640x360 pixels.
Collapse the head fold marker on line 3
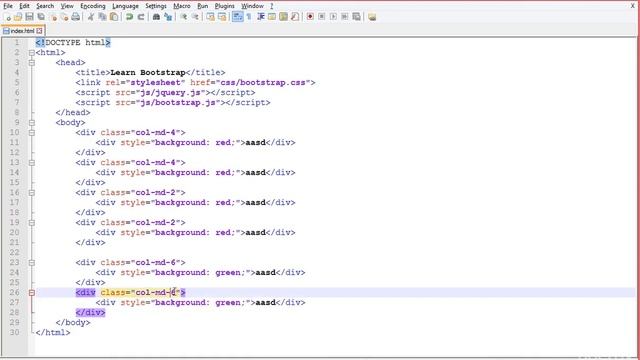coord(32,62)
